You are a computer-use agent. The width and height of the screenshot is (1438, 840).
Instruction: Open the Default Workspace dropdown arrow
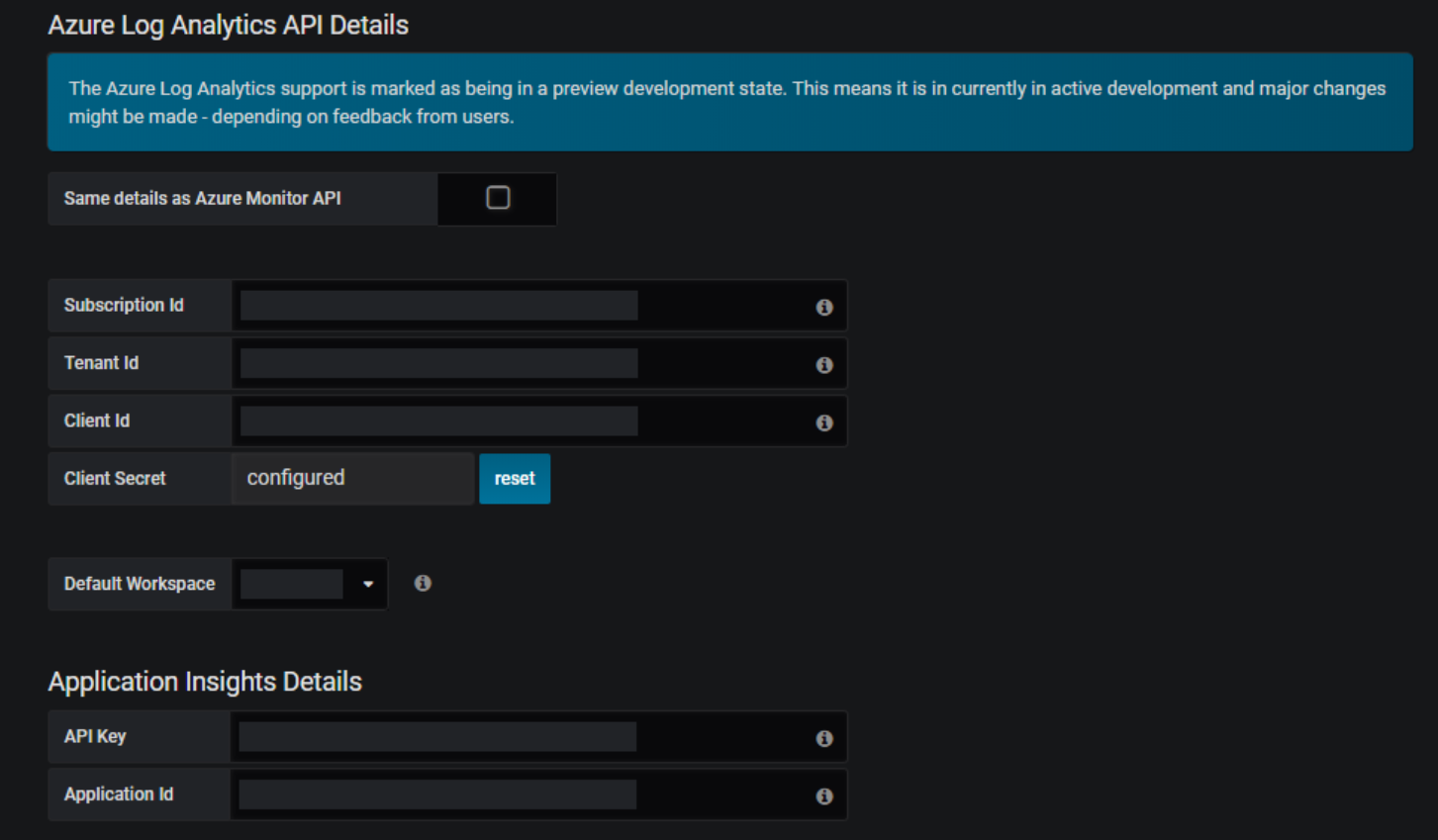click(x=368, y=584)
